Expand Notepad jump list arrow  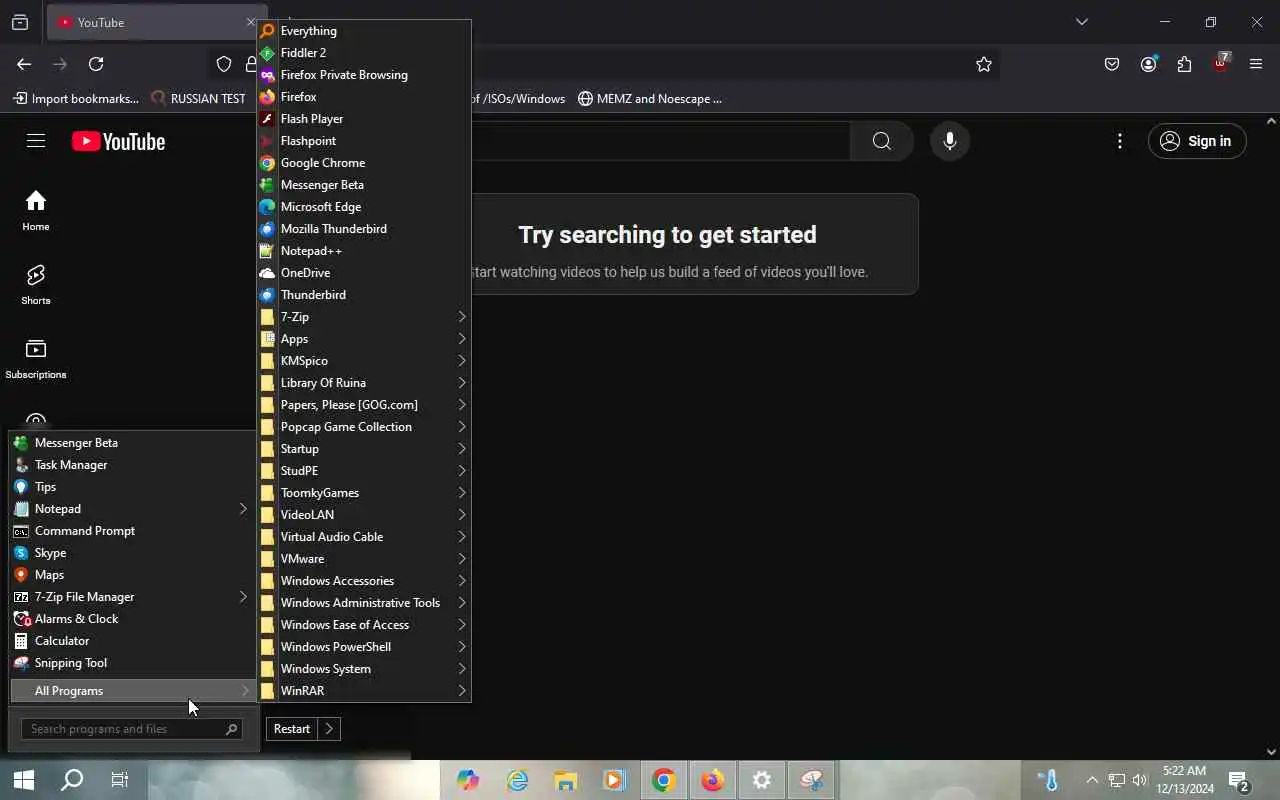click(243, 509)
